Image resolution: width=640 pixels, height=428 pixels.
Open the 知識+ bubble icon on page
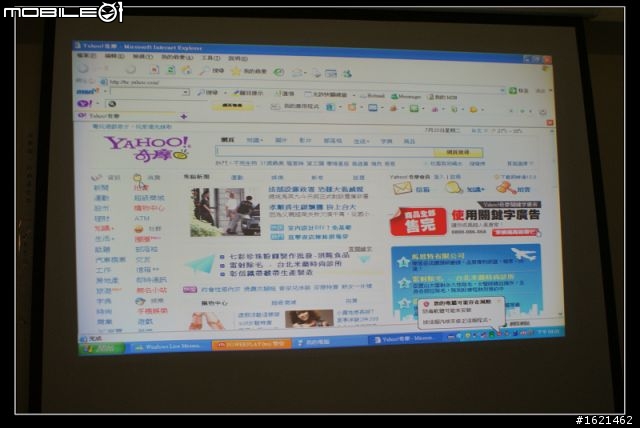tap(454, 188)
